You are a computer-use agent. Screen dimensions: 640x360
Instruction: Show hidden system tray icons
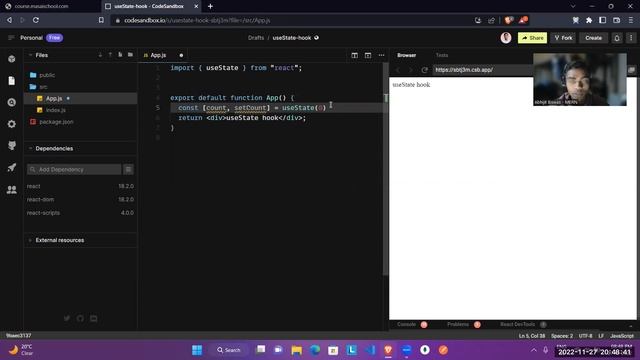533,350
